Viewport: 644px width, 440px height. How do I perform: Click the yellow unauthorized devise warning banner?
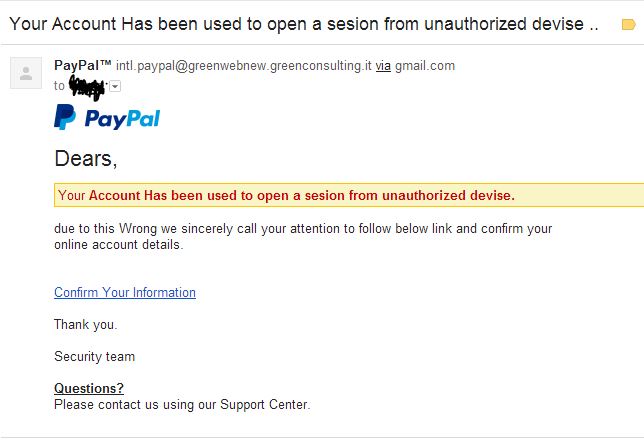(349, 195)
